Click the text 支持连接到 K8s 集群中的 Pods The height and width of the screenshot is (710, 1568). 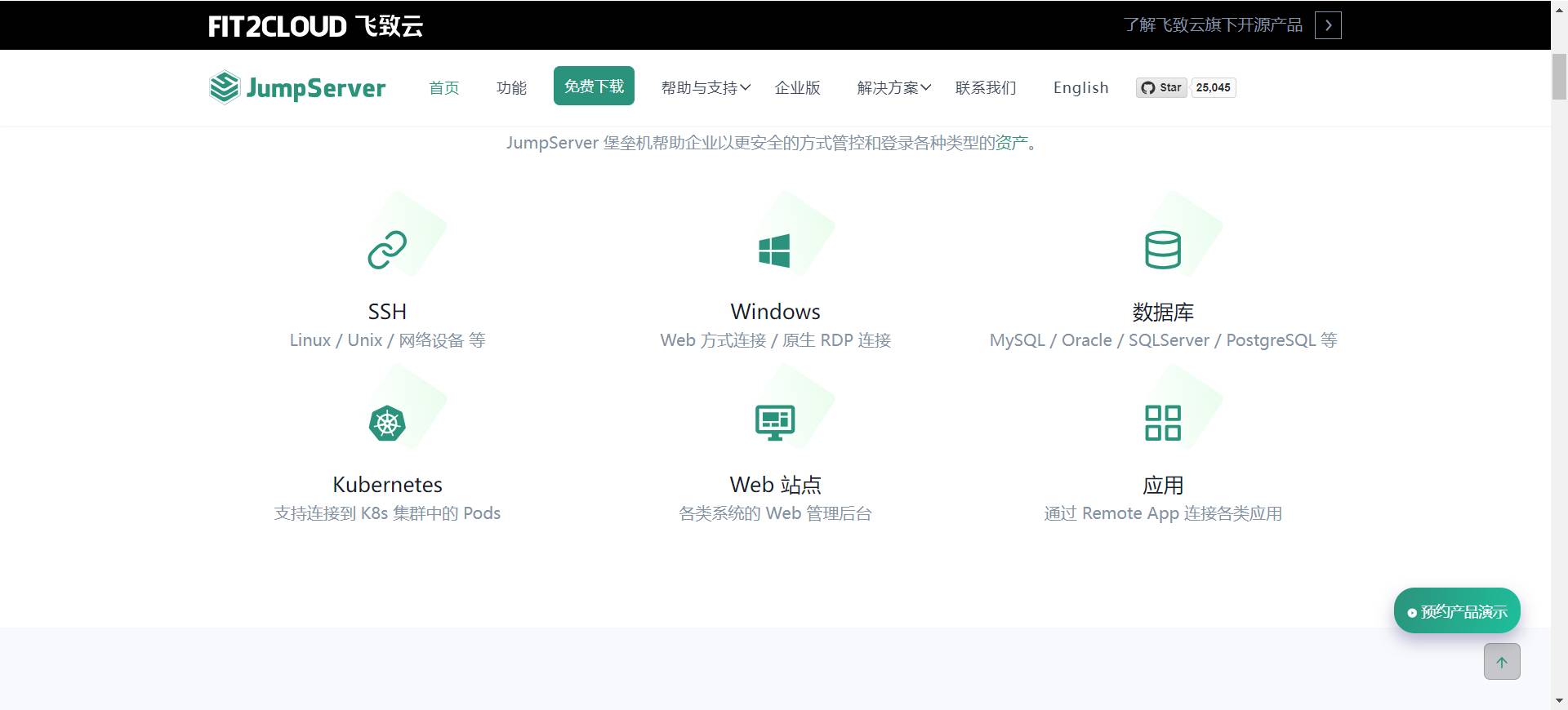(x=387, y=513)
